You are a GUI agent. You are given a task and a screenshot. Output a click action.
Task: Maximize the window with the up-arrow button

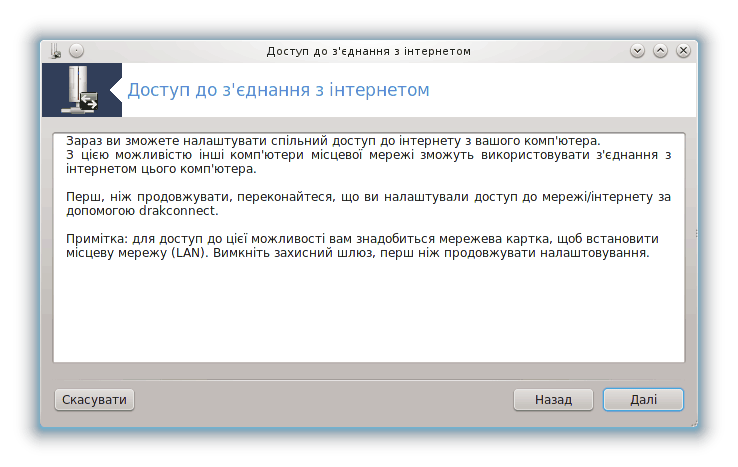[660, 50]
